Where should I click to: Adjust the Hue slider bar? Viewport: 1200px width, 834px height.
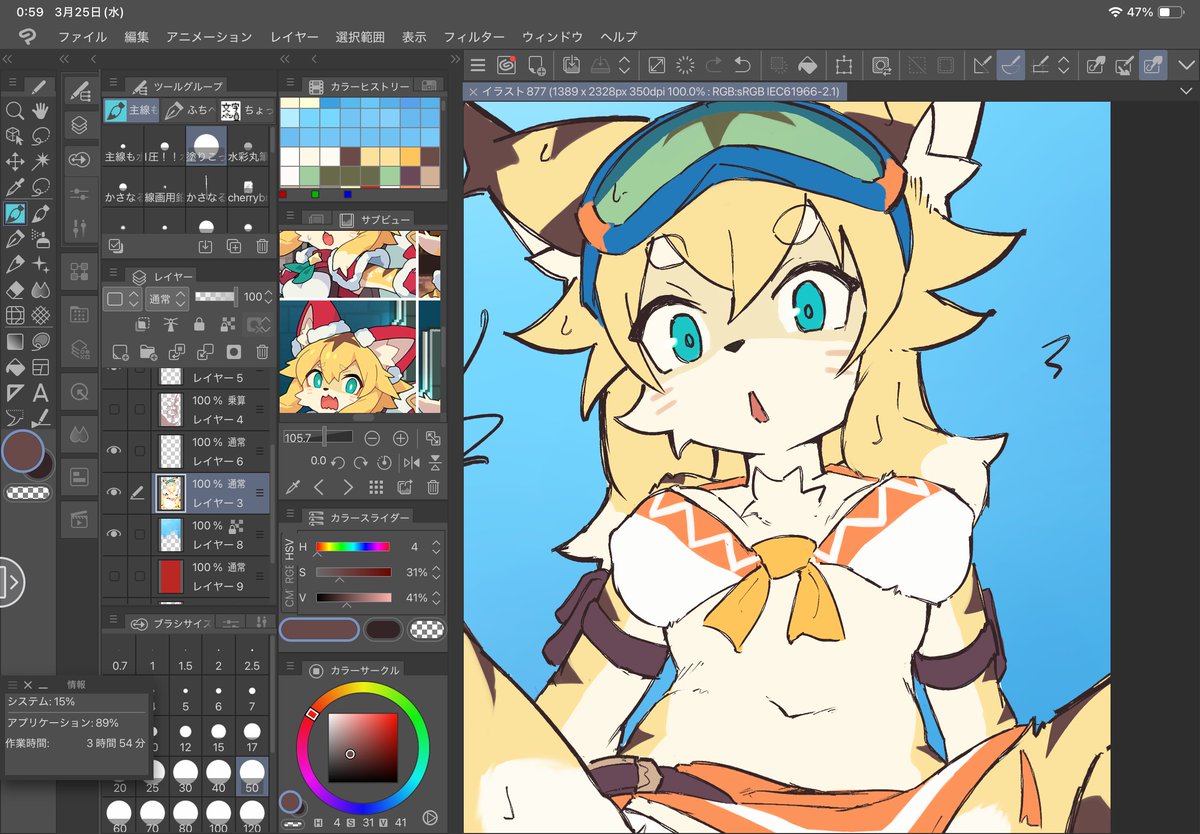(x=353, y=547)
